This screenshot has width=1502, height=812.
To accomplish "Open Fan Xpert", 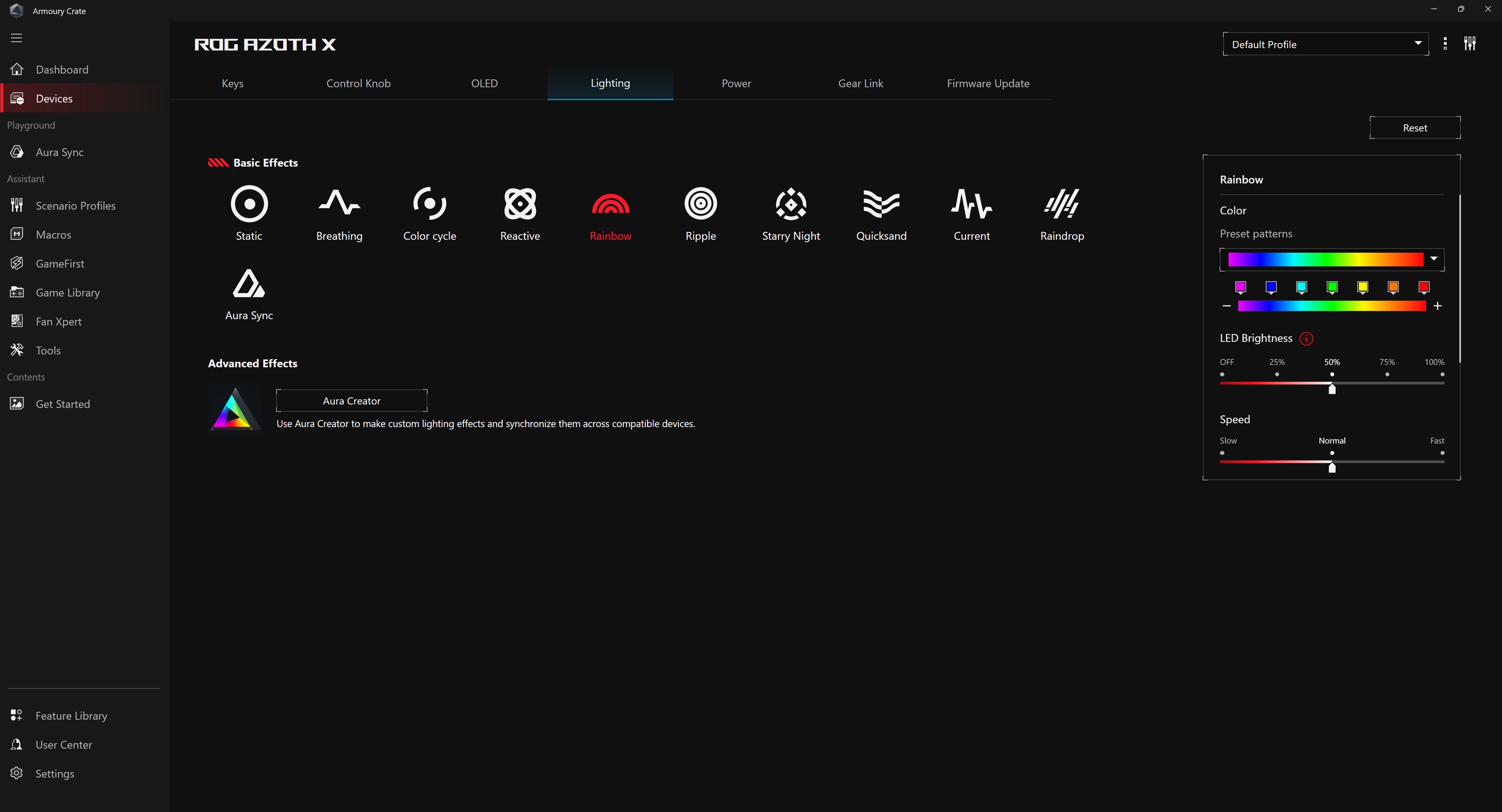I will 84,321.
